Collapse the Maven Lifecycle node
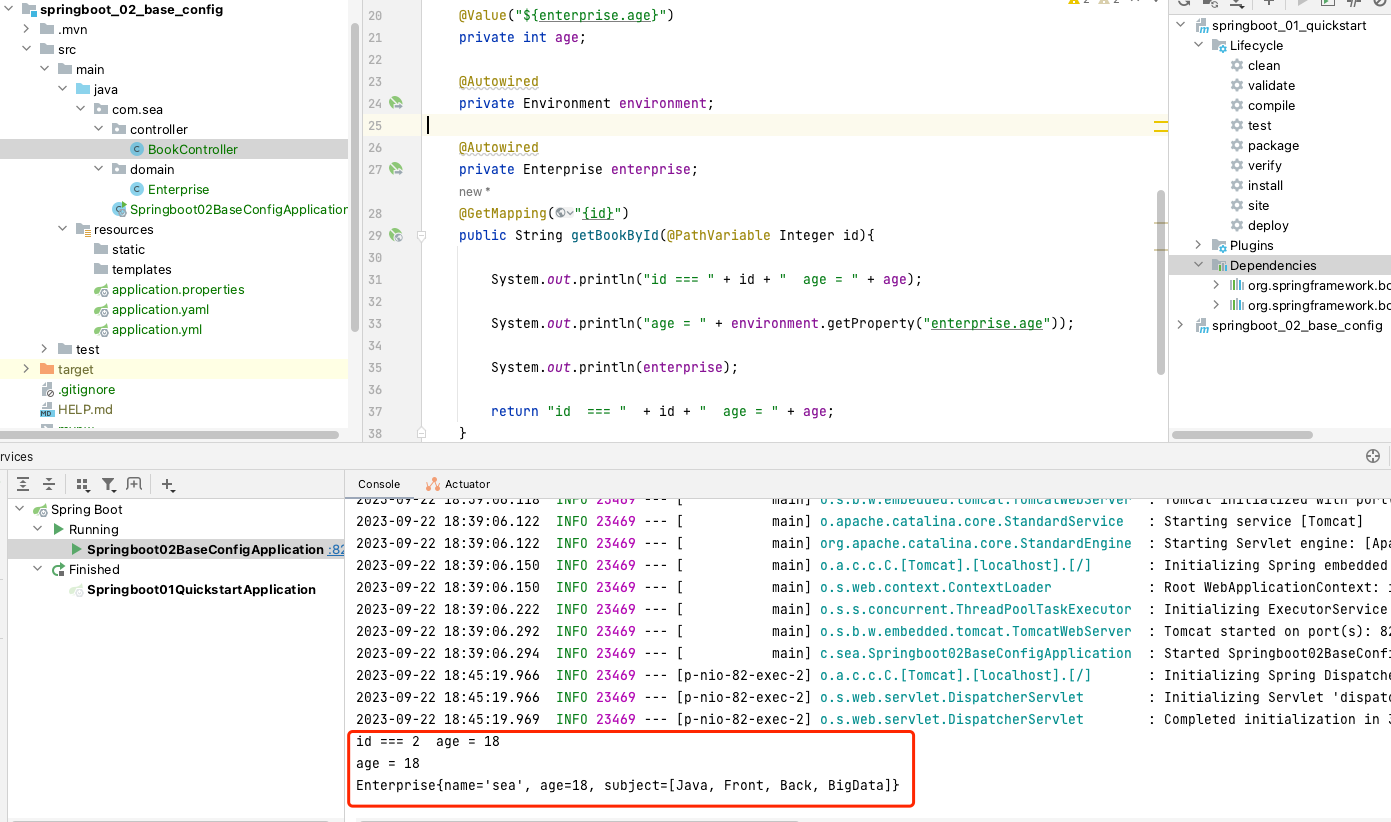The width and height of the screenshot is (1391, 822). coord(1199,45)
